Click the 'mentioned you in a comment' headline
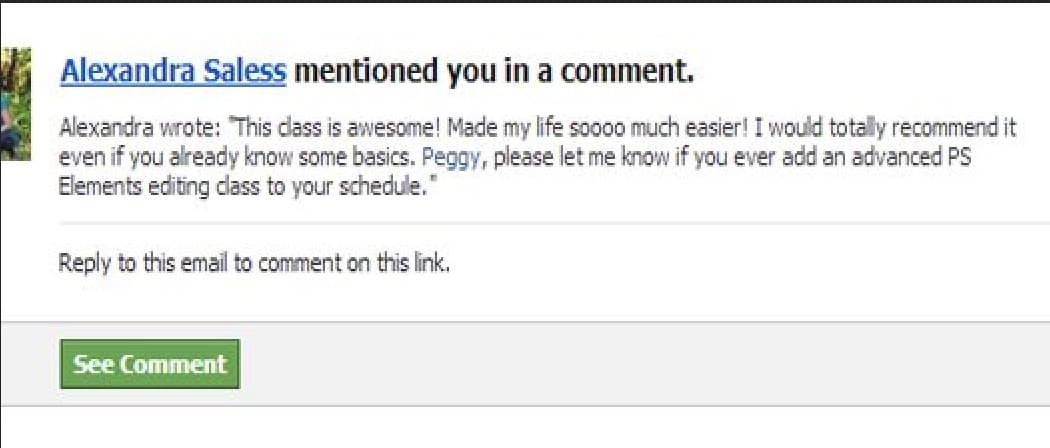Viewport: 1050px width, 448px height. pyautogui.click(x=494, y=71)
